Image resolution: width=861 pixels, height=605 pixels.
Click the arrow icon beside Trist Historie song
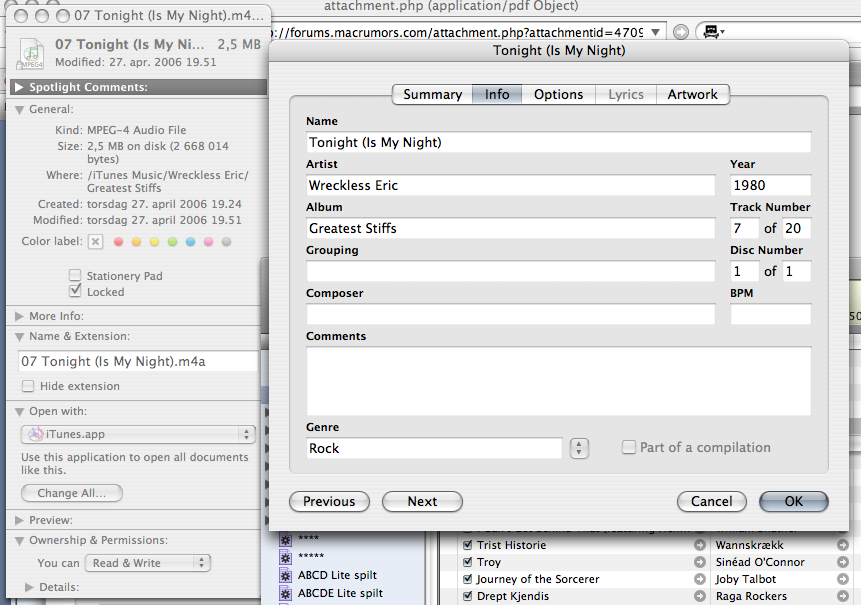coord(700,545)
